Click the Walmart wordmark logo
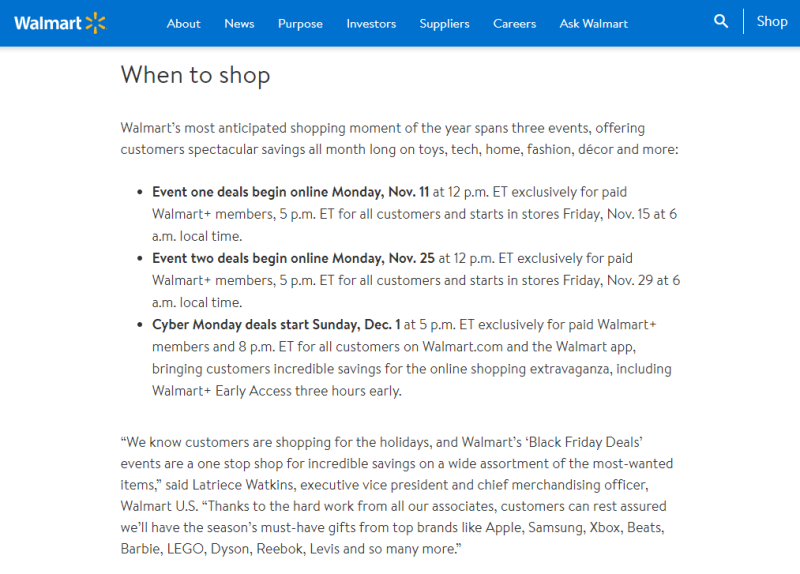The width and height of the screenshot is (800, 574). pyautogui.click(x=47, y=22)
